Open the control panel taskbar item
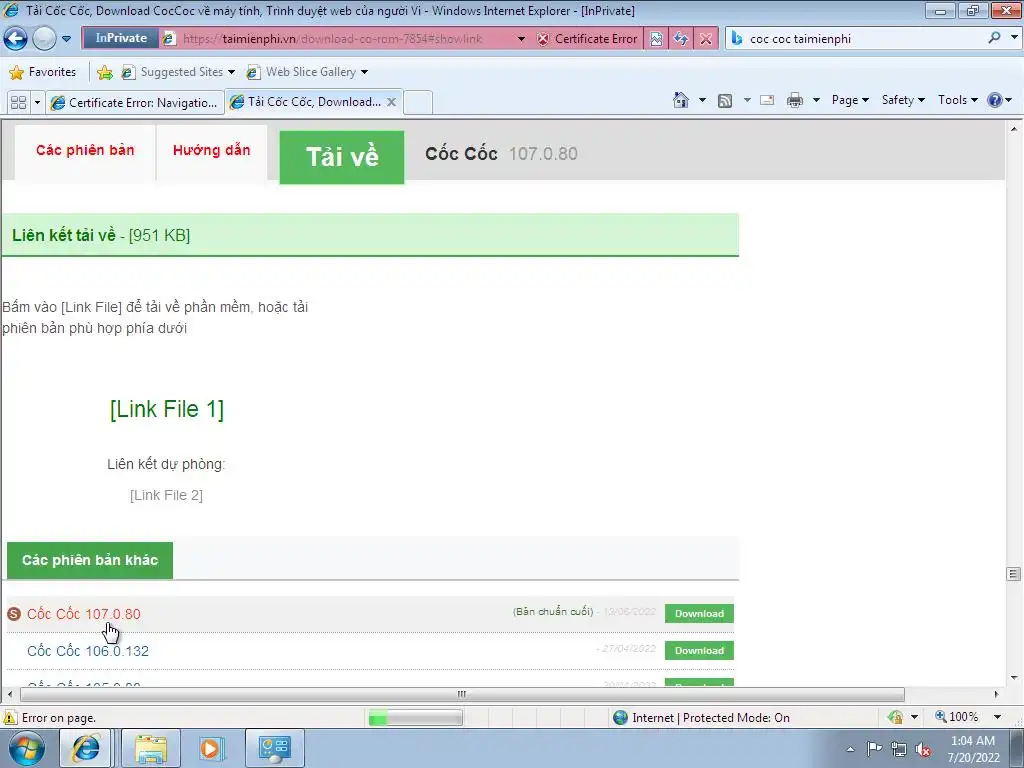The height and width of the screenshot is (768, 1024). click(x=275, y=748)
